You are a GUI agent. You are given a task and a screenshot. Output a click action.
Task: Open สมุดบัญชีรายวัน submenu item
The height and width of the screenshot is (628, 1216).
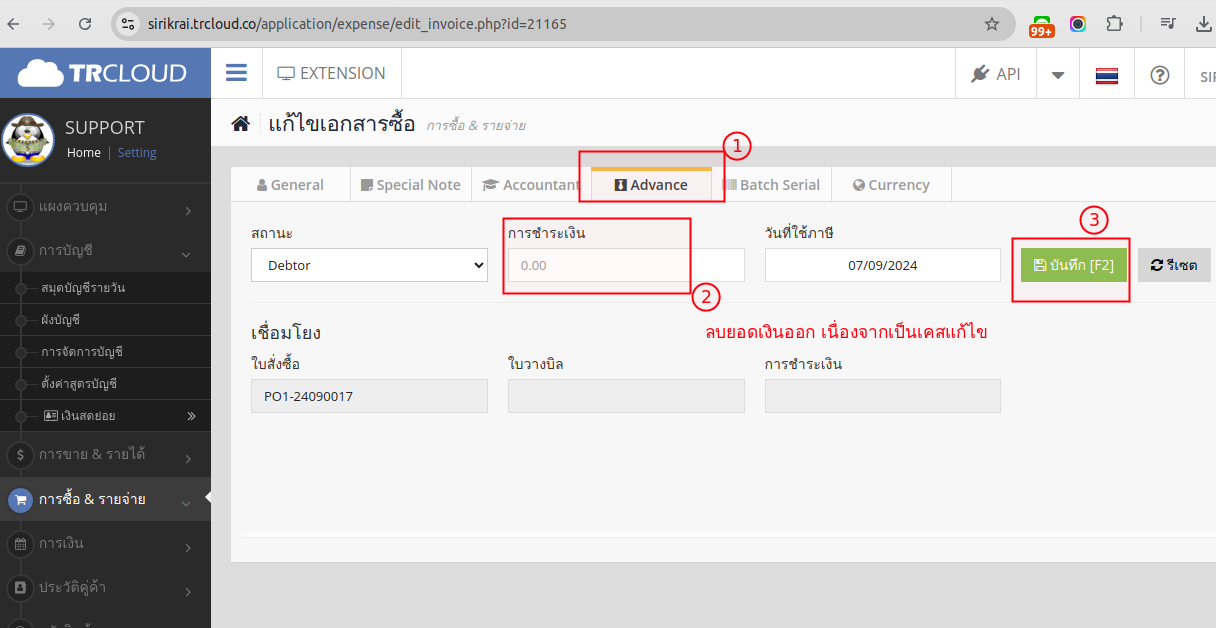[x=105, y=288]
